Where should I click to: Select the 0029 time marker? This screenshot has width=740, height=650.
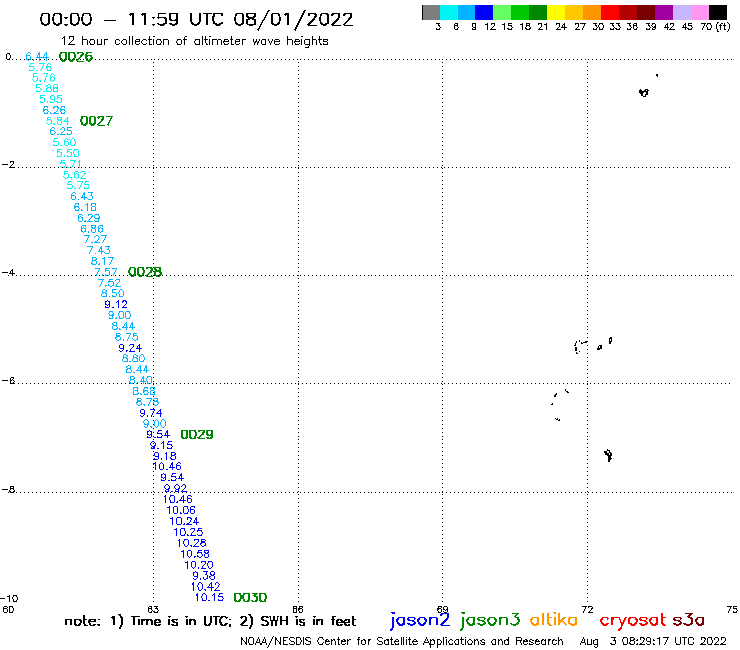pos(197,434)
